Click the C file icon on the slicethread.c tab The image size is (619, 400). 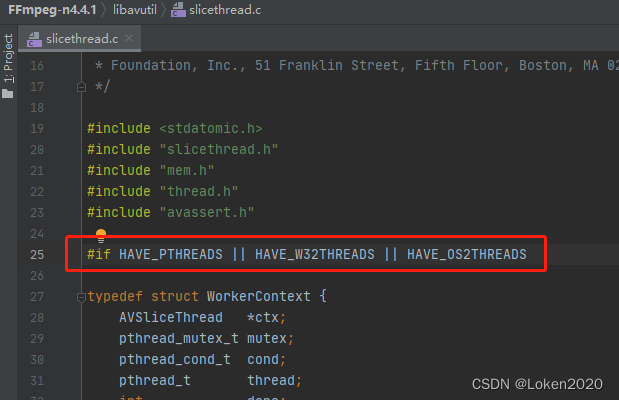click(x=35, y=40)
